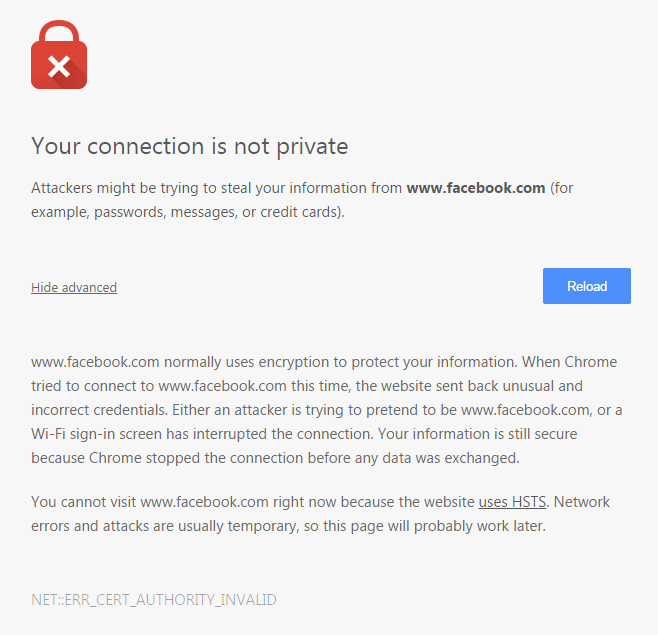The image size is (658, 635).
Task: Click the NET::ERR_CERT_AUTHORITY_INVALID error code
Action: (154, 600)
